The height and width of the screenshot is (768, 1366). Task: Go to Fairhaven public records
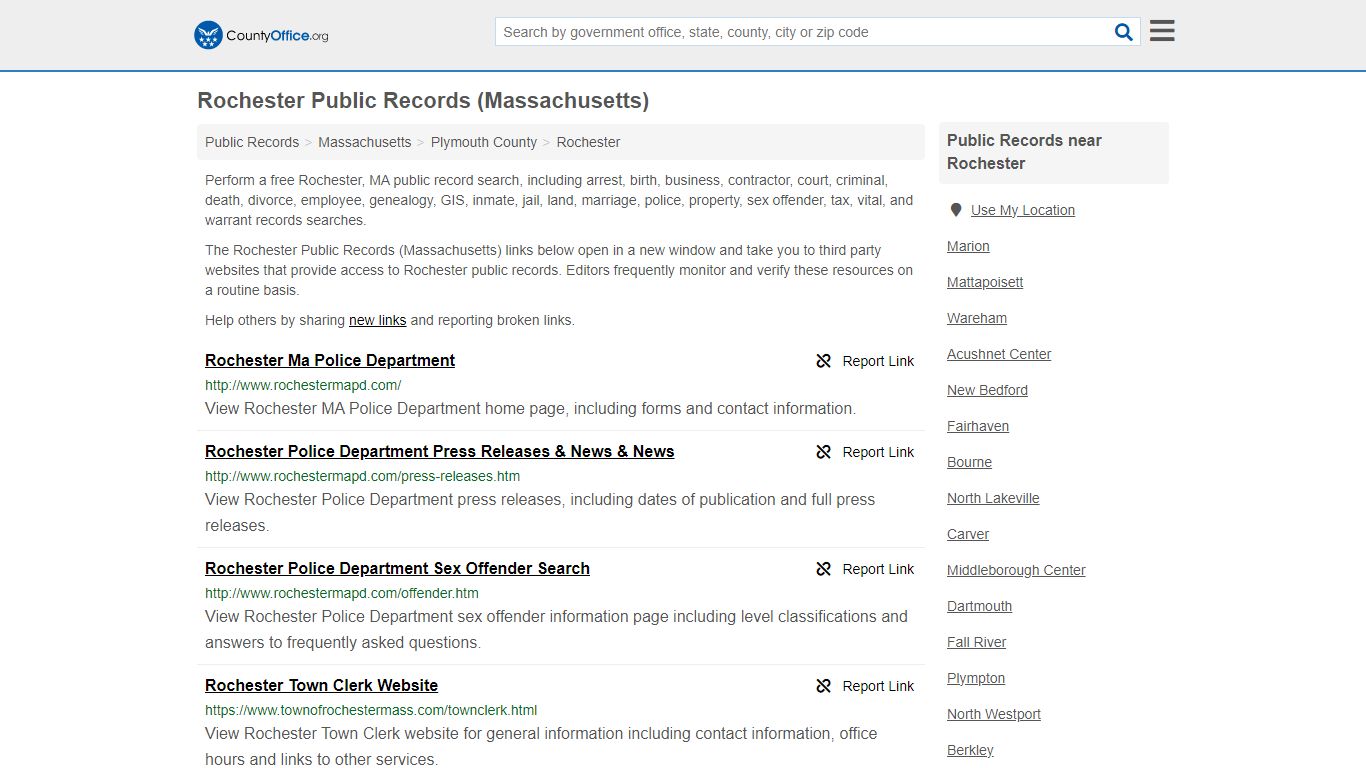978,426
